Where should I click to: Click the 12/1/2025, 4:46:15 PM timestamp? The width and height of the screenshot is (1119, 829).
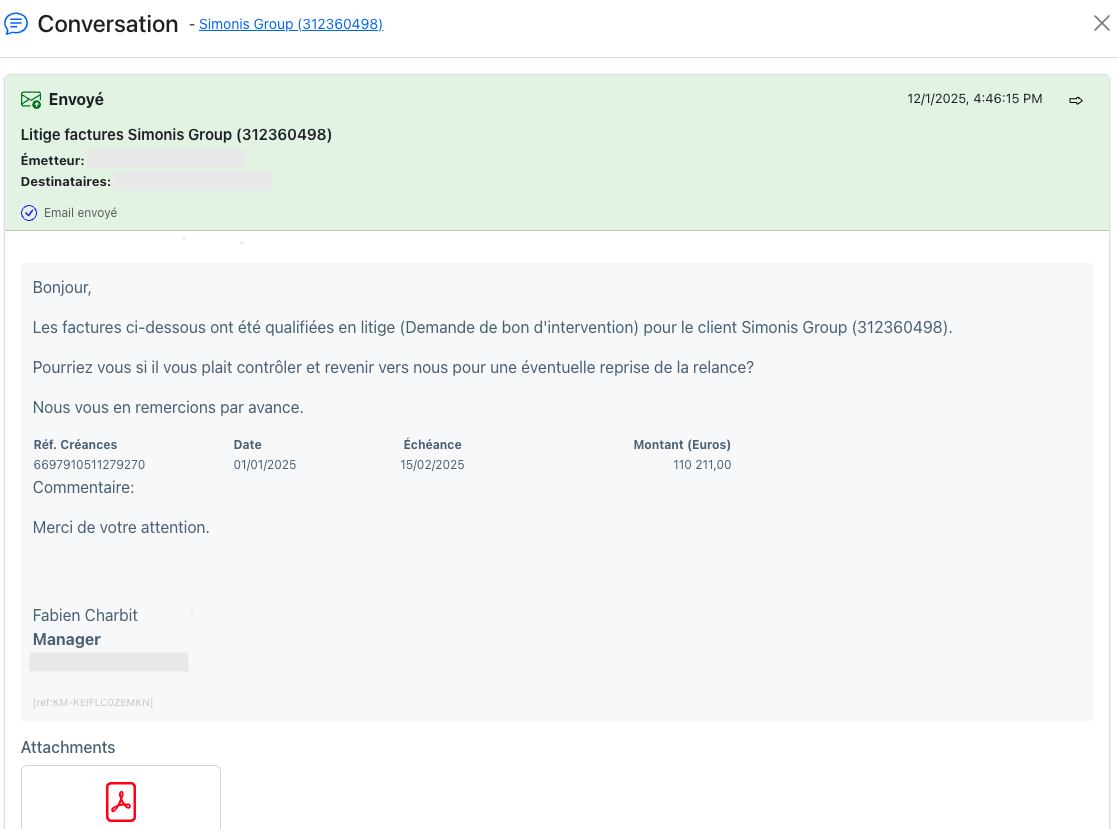click(974, 98)
